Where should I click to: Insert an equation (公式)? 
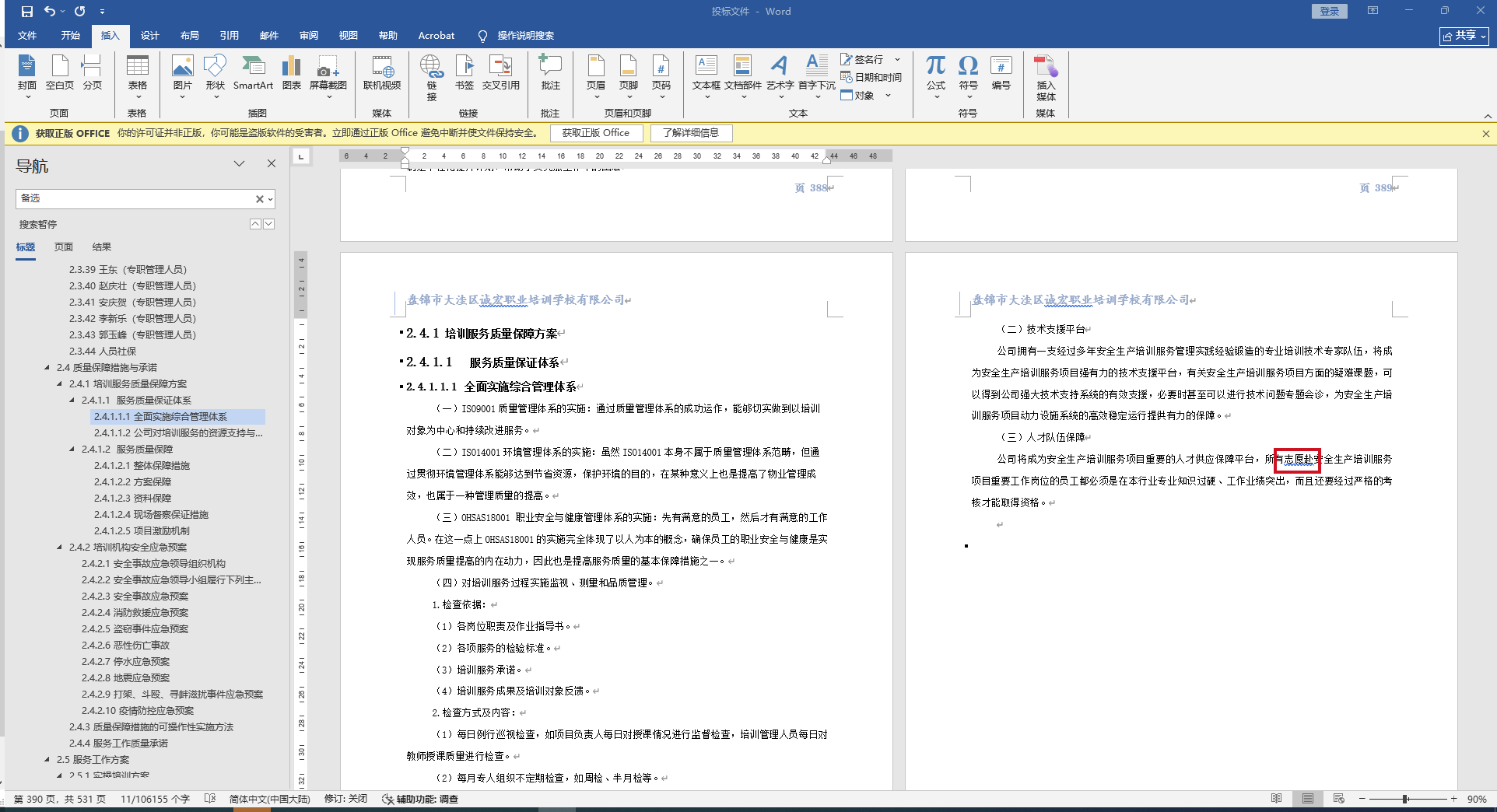click(936, 75)
